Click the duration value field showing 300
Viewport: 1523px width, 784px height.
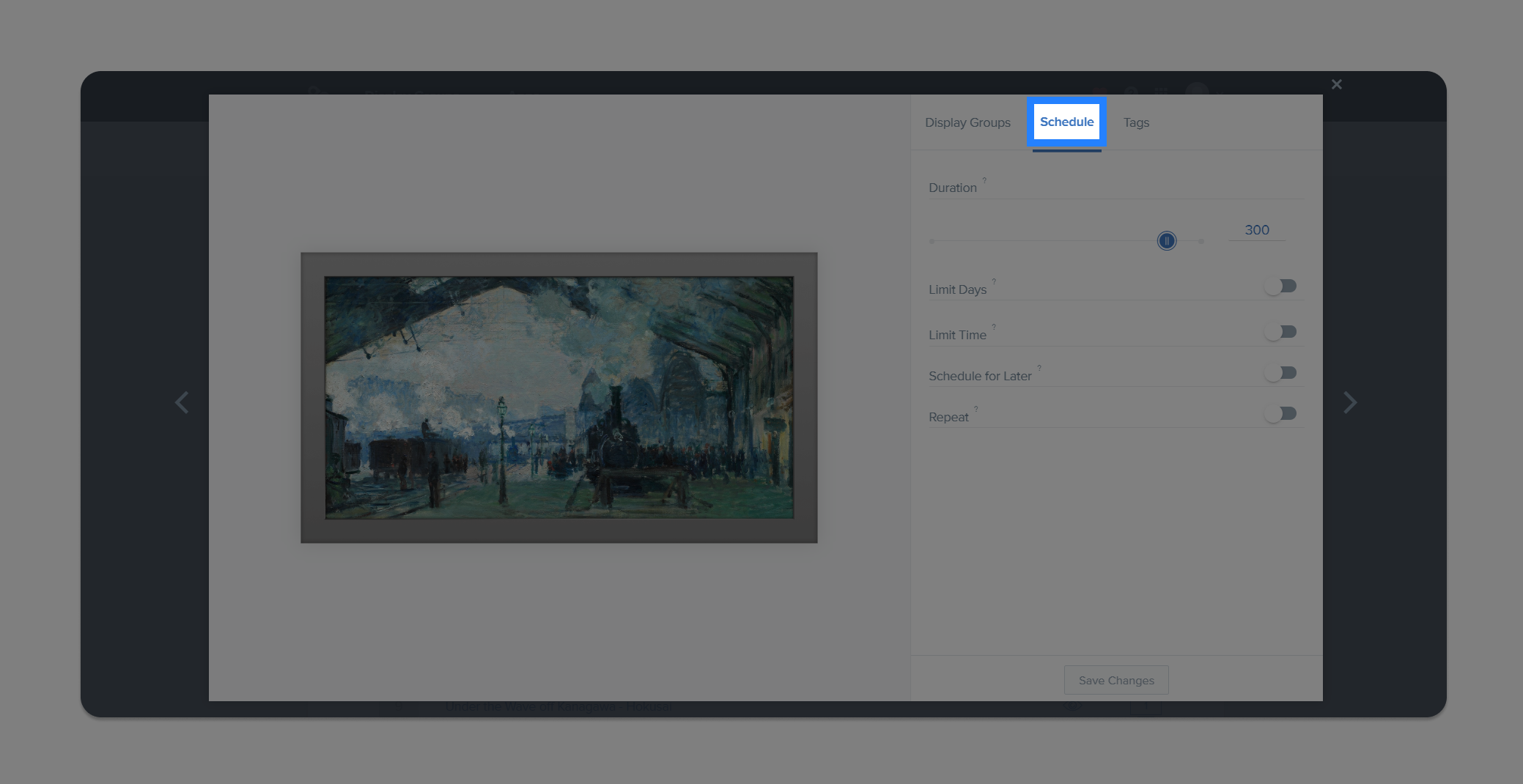(x=1256, y=230)
